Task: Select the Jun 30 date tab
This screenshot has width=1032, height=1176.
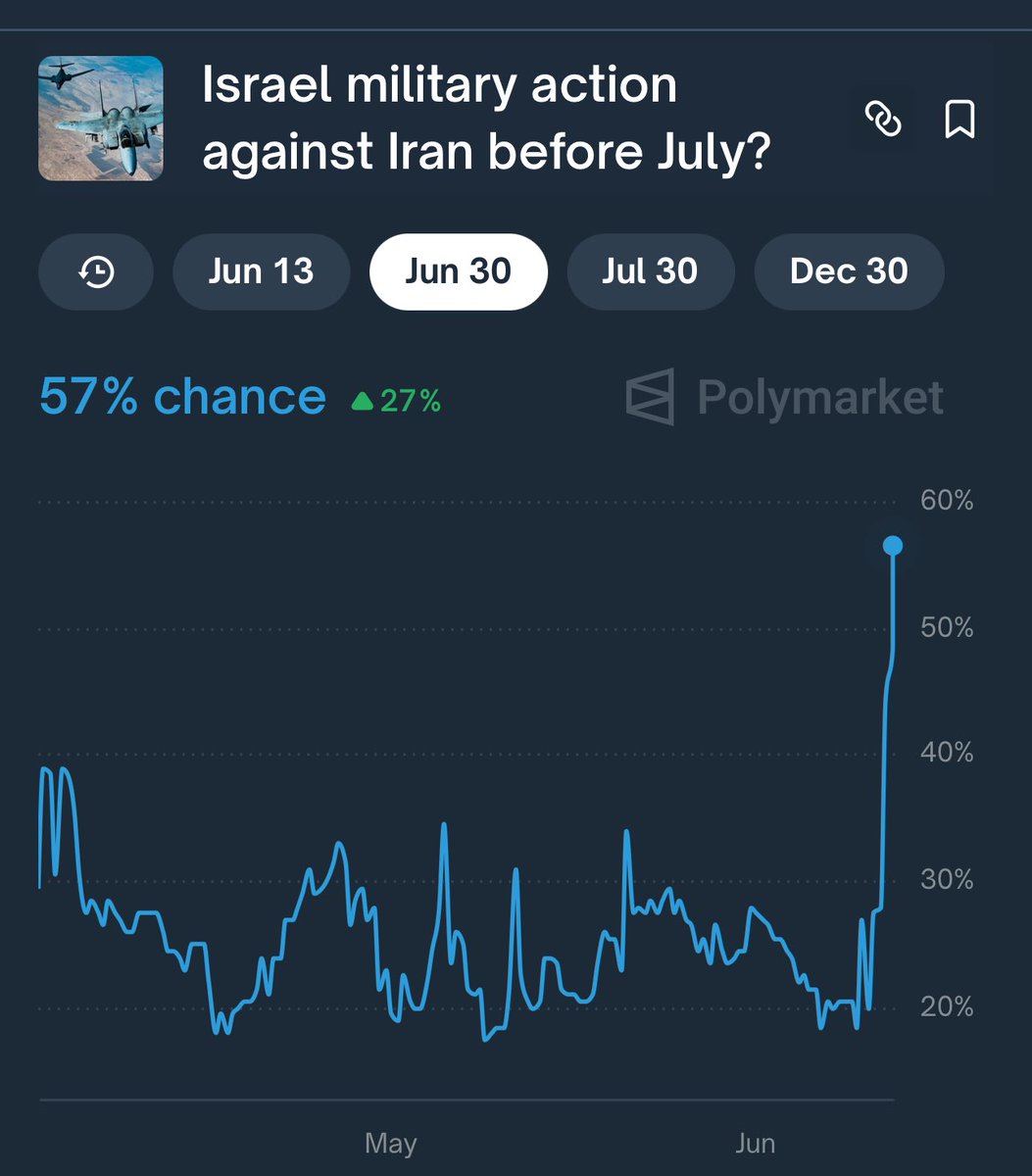Action: point(458,271)
